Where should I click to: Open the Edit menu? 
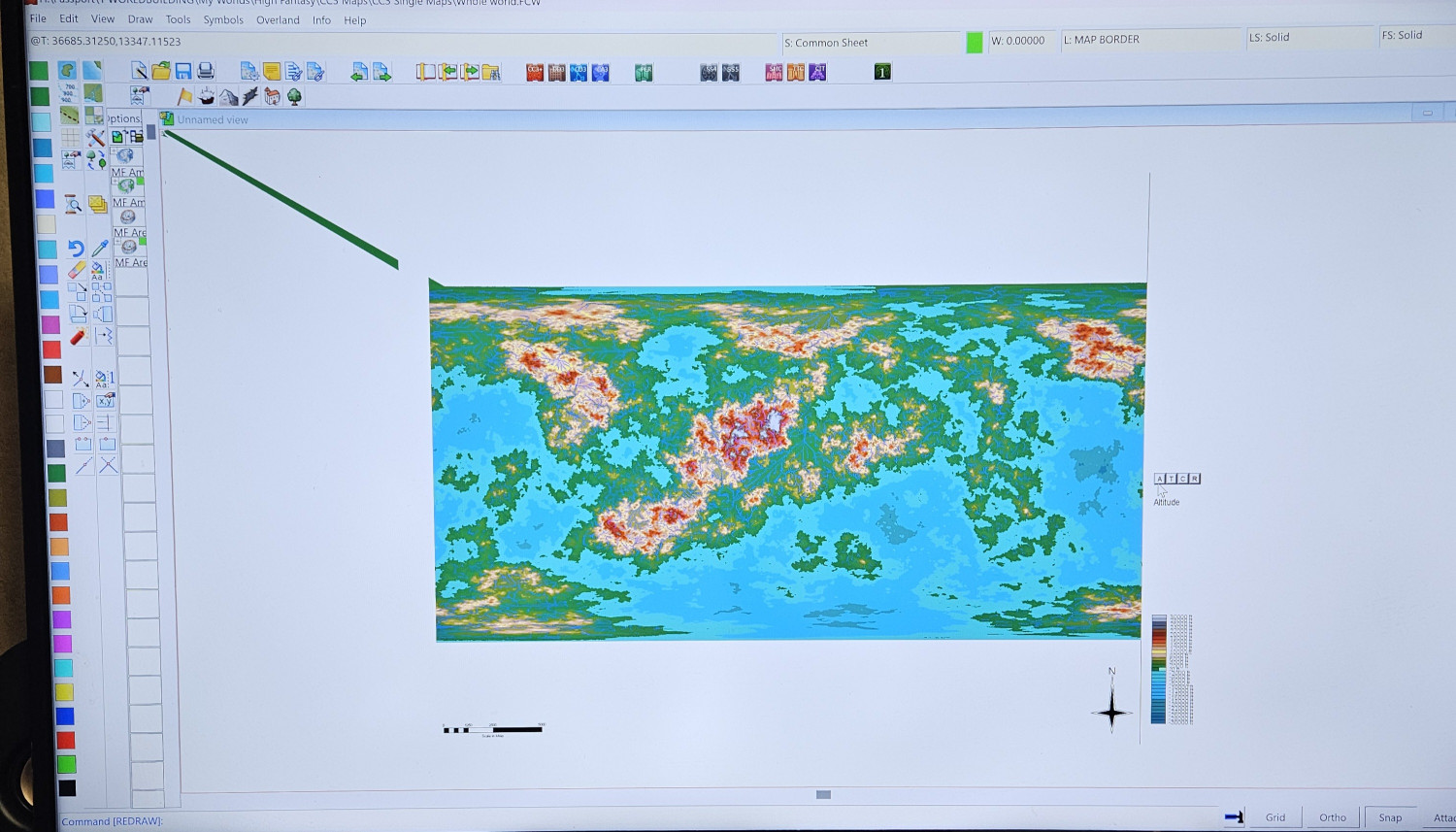[x=69, y=18]
